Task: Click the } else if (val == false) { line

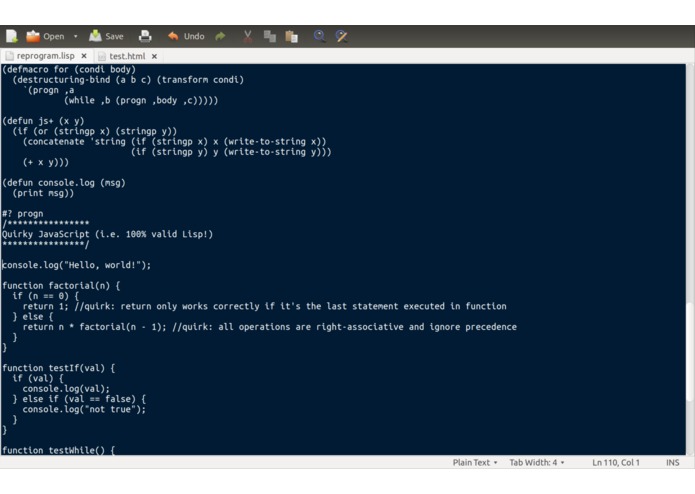Action: pos(79,399)
